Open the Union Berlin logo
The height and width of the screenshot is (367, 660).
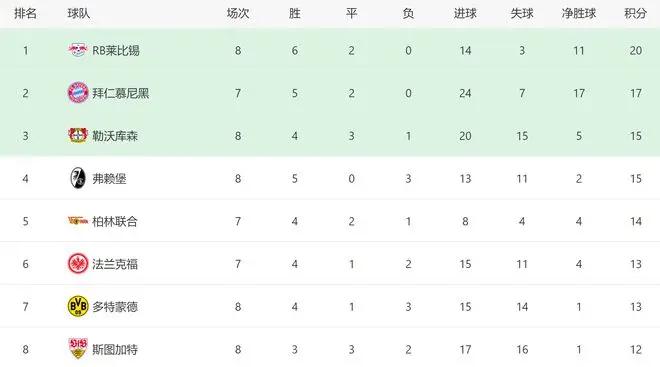78,221
